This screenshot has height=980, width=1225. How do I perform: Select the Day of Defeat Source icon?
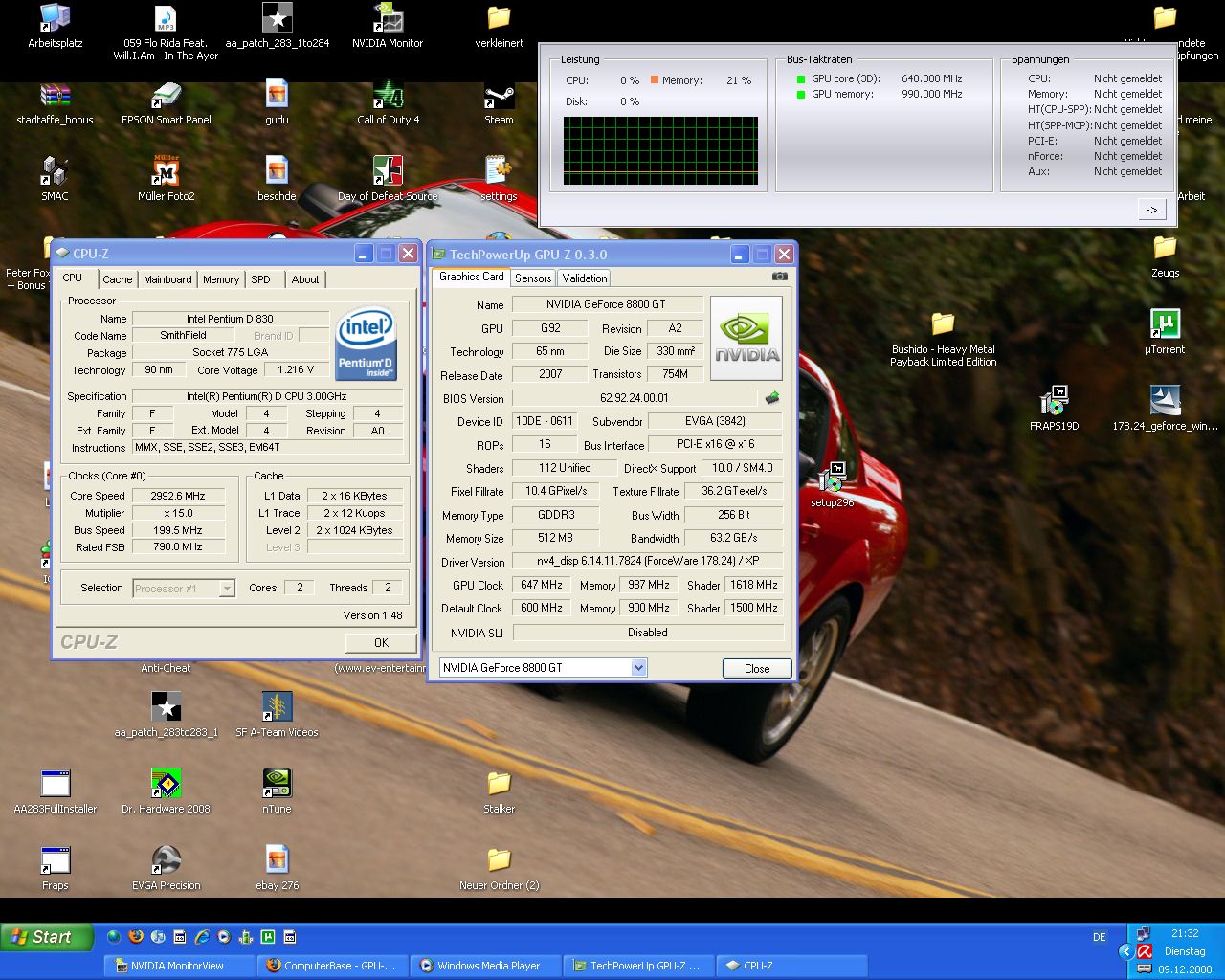[x=388, y=173]
